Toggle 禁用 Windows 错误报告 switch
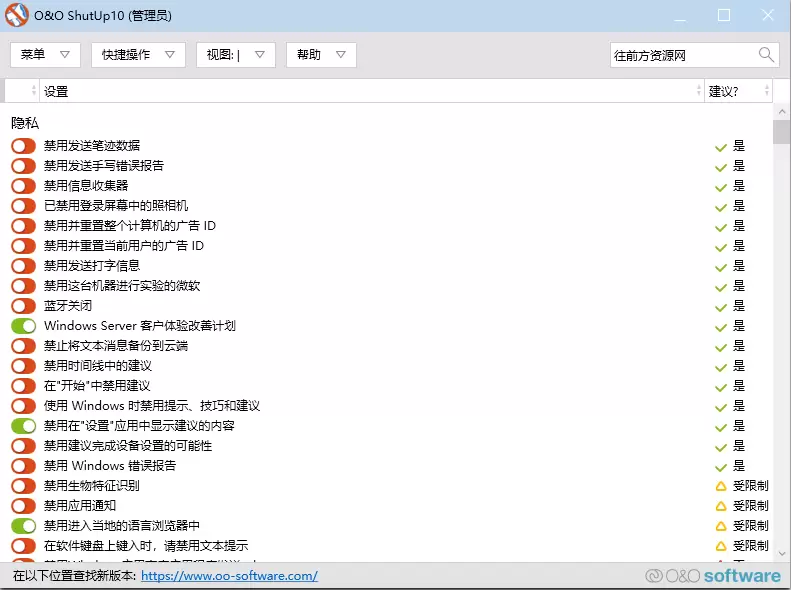Screen dimensions: 791x590 point(23,465)
